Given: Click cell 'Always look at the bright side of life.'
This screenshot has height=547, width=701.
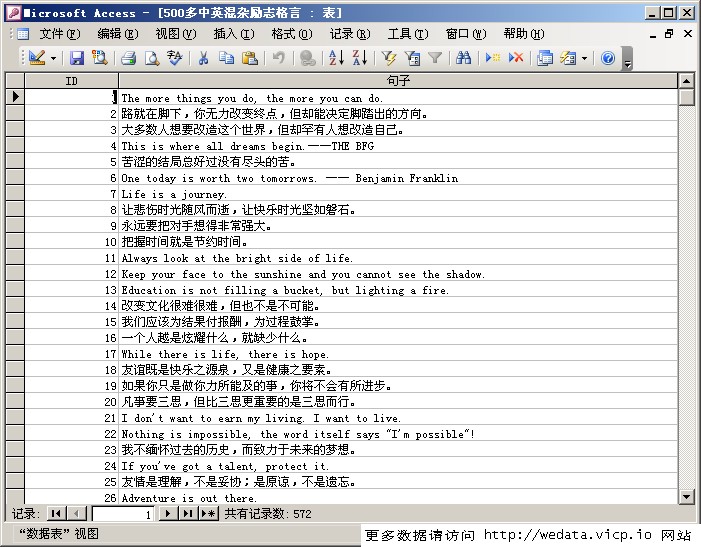Looking at the screenshot, I should pos(398,258).
